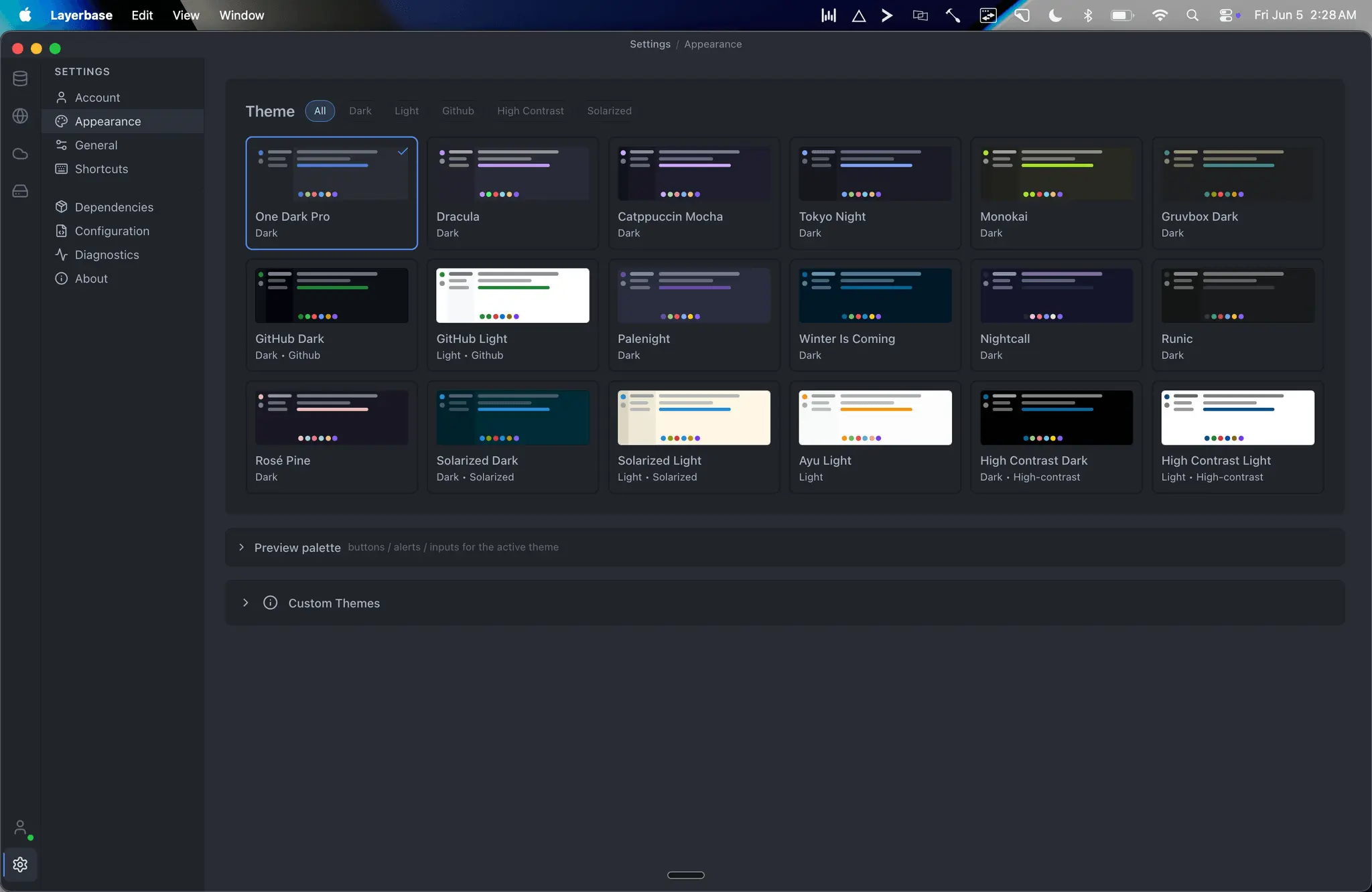Image resolution: width=1372 pixels, height=892 pixels.
Task: Click the Wi-Fi status icon
Action: point(1160,15)
